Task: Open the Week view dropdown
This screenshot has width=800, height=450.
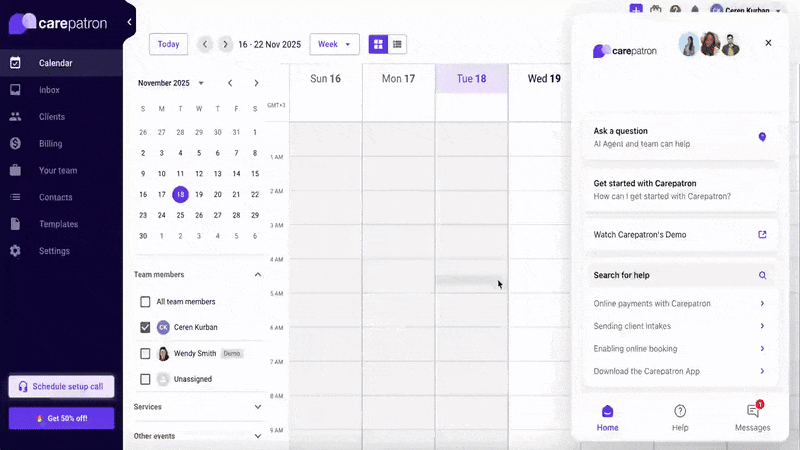Action: click(x=334, y=44)
